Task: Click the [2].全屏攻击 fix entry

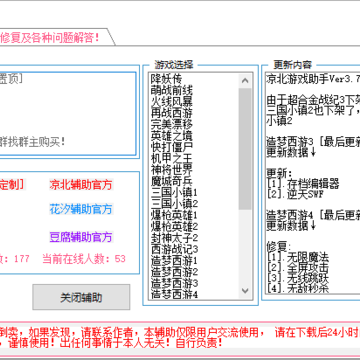Action: pyautogui.click(x=297, y=268)
